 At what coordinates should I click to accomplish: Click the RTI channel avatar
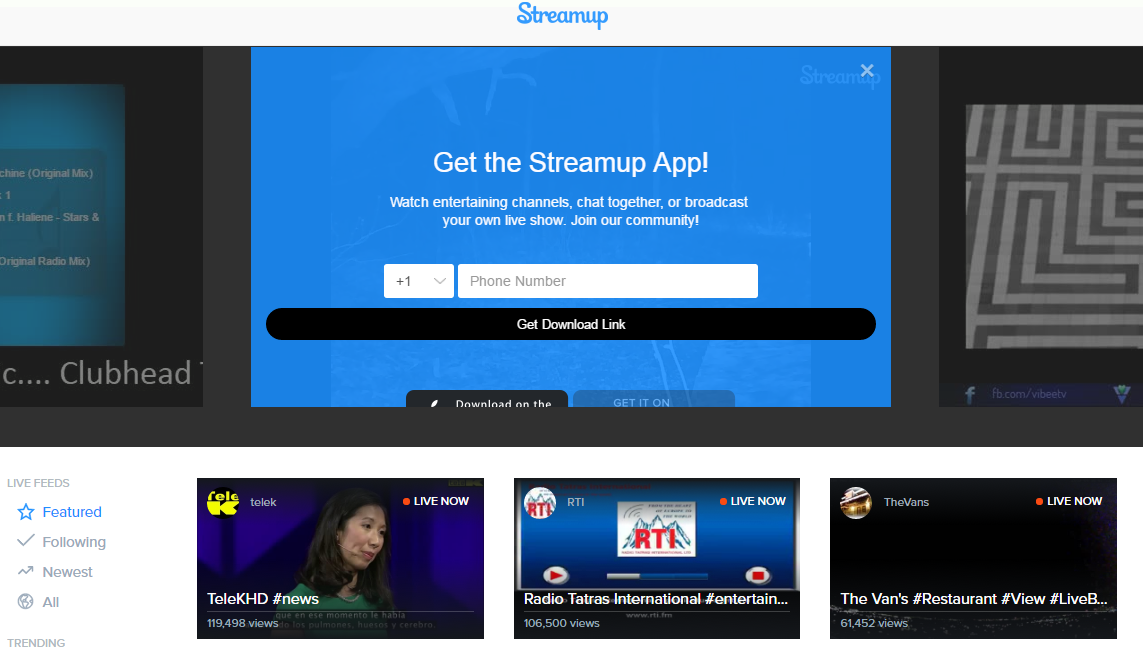(x=540, y=502)
